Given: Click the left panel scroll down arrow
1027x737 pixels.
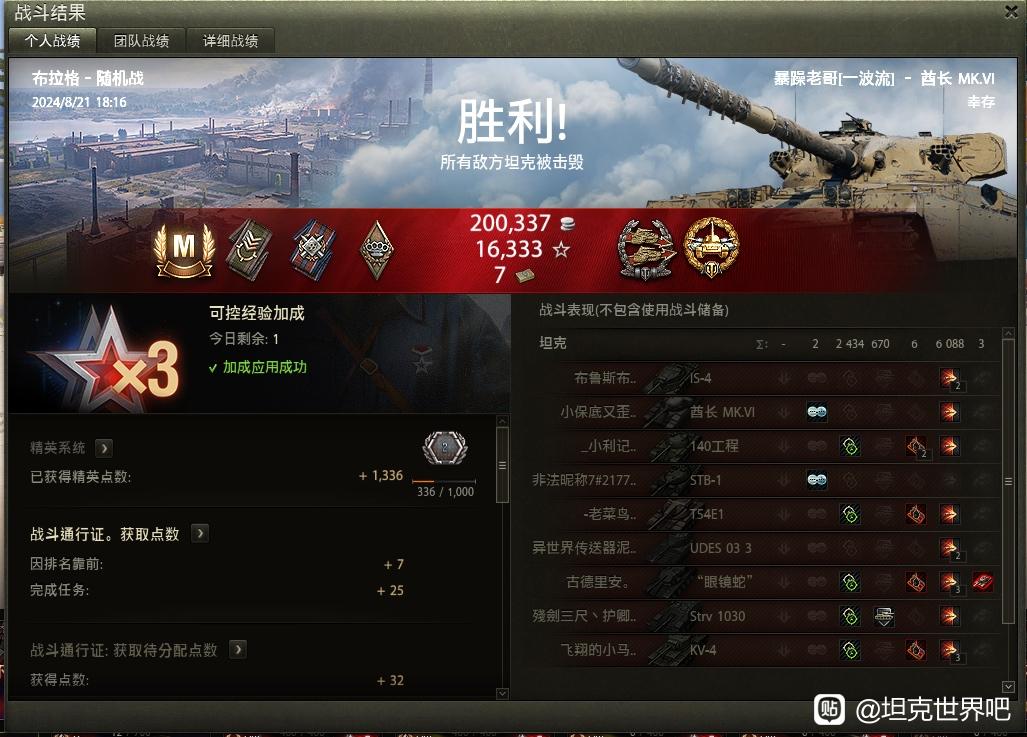Looking at the screenshot, I should pos(502,693).
